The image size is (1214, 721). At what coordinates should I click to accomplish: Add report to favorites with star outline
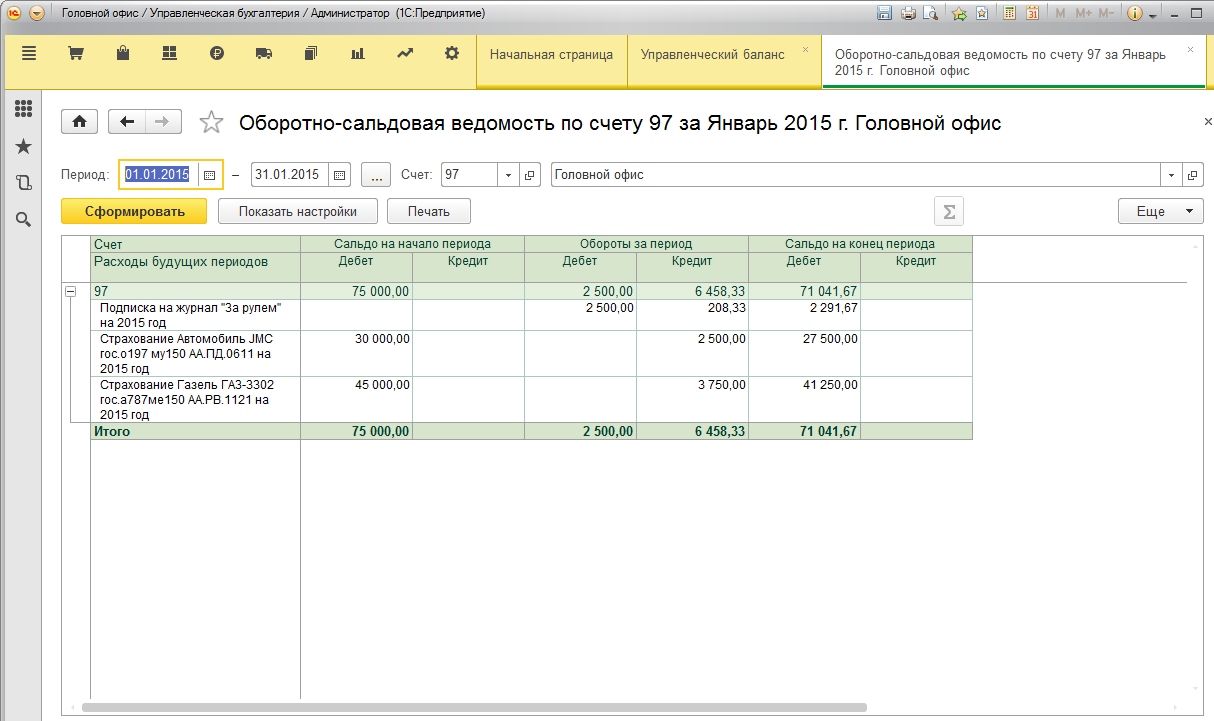pyautogui.click(x=211, y=122)
